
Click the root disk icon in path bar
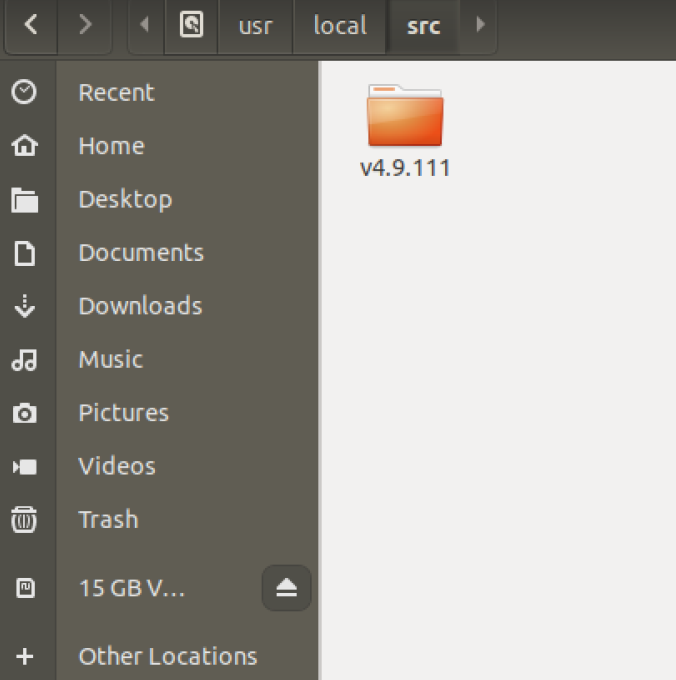tap(191, 25)
